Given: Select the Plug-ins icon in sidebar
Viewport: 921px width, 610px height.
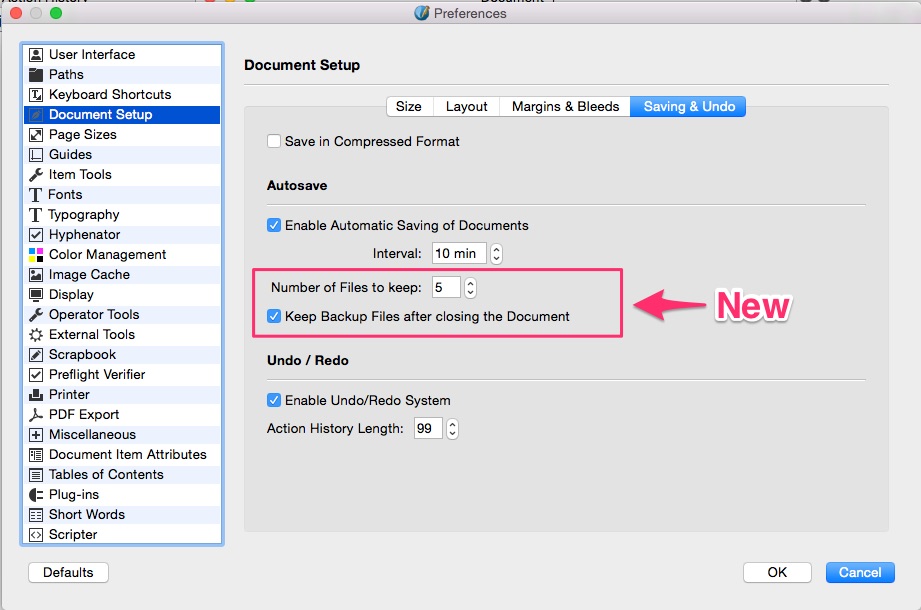Looking at the screenshot, I should [x=36, y=495].
